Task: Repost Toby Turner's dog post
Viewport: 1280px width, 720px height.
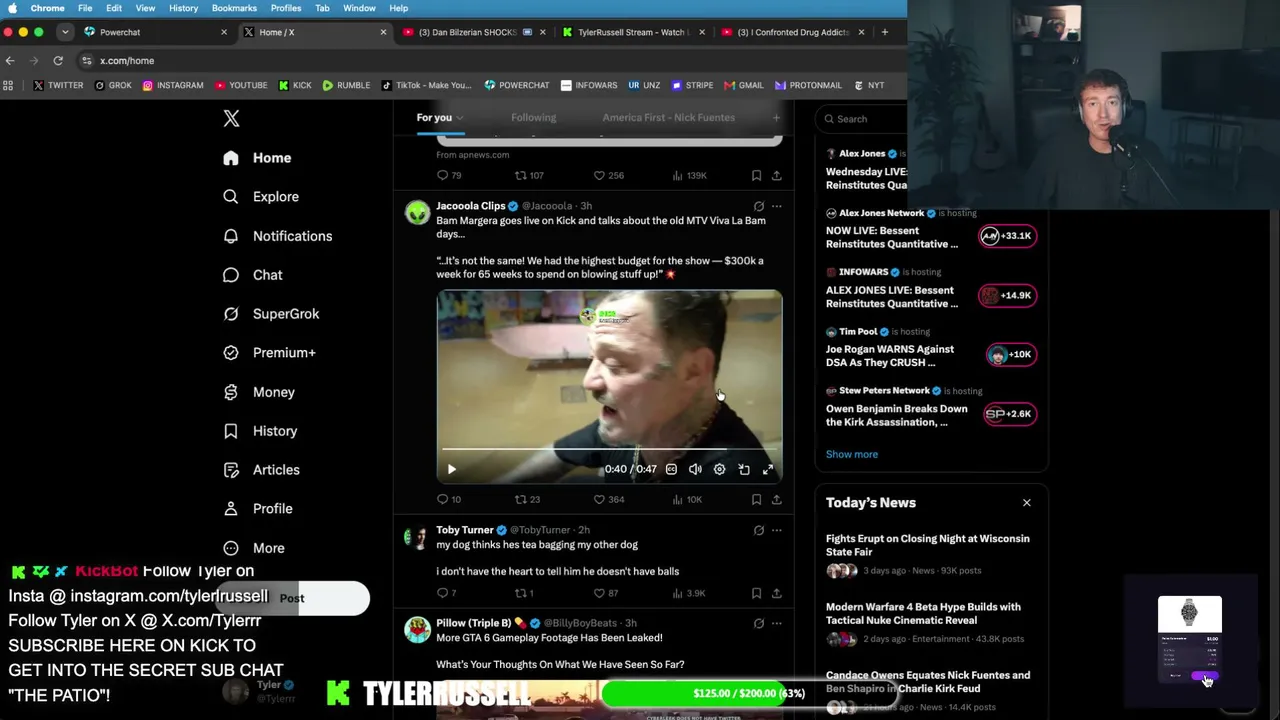Action: (x=524, y=593)
